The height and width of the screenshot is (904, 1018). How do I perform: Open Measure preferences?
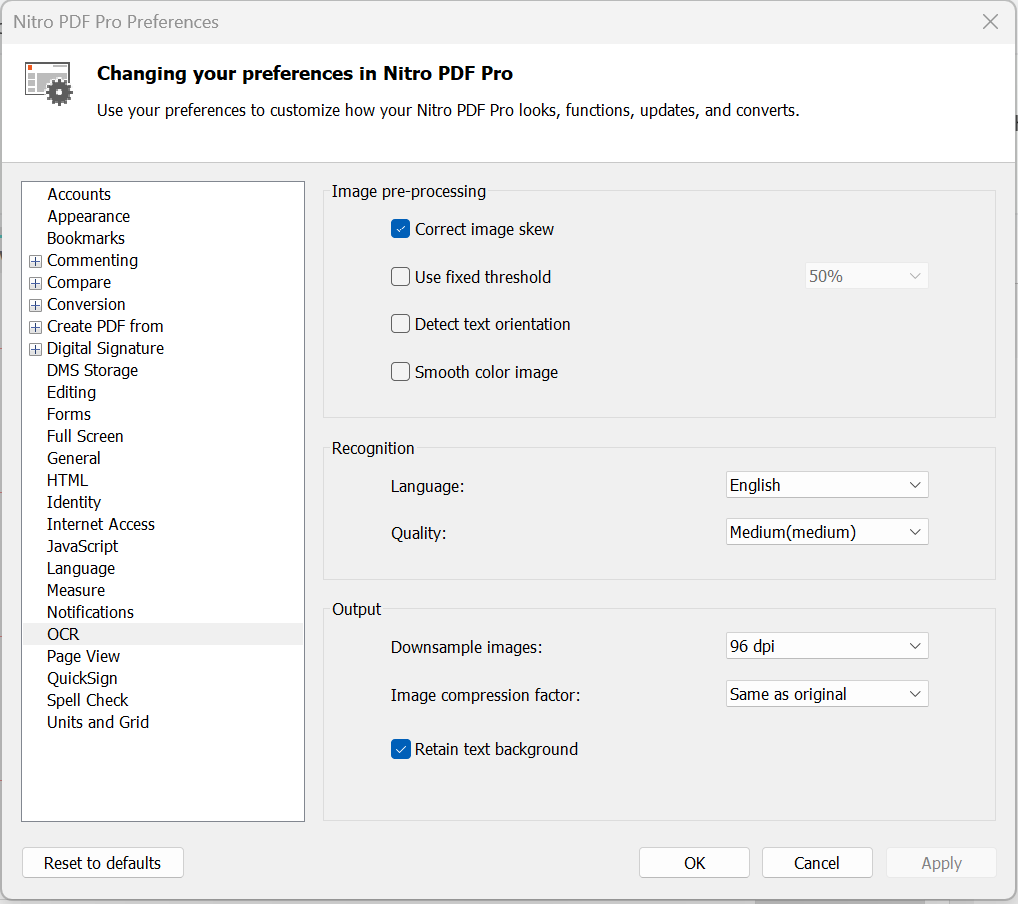[x=76, y=590]
